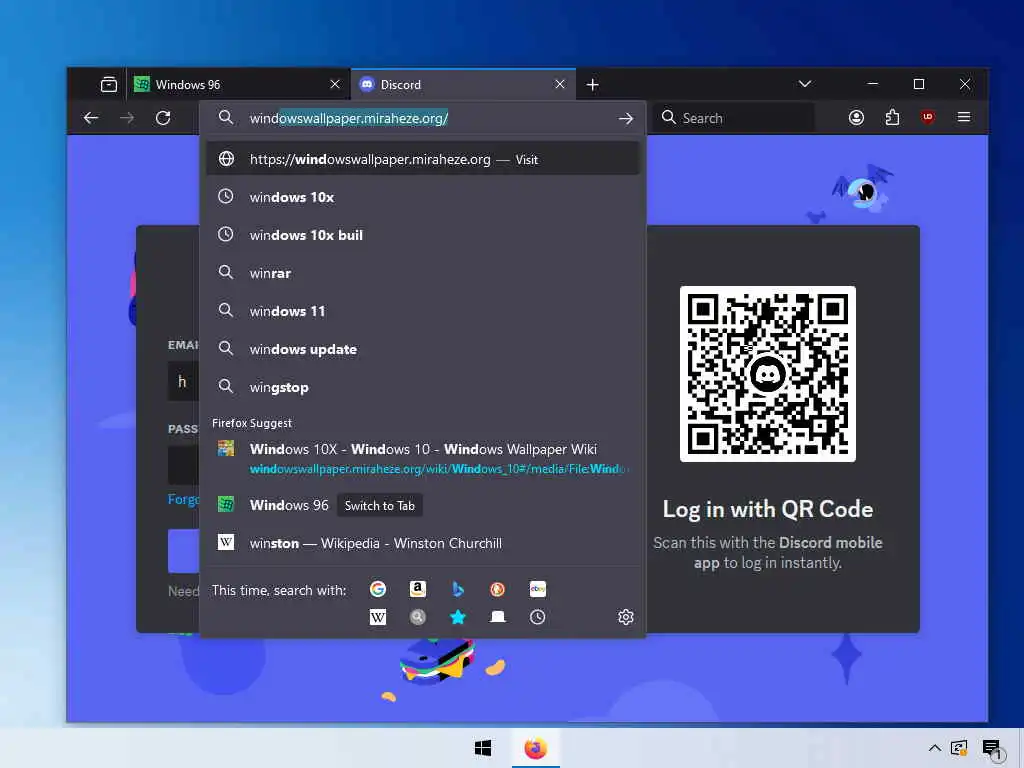Search this time with Google

pos(378,589)
